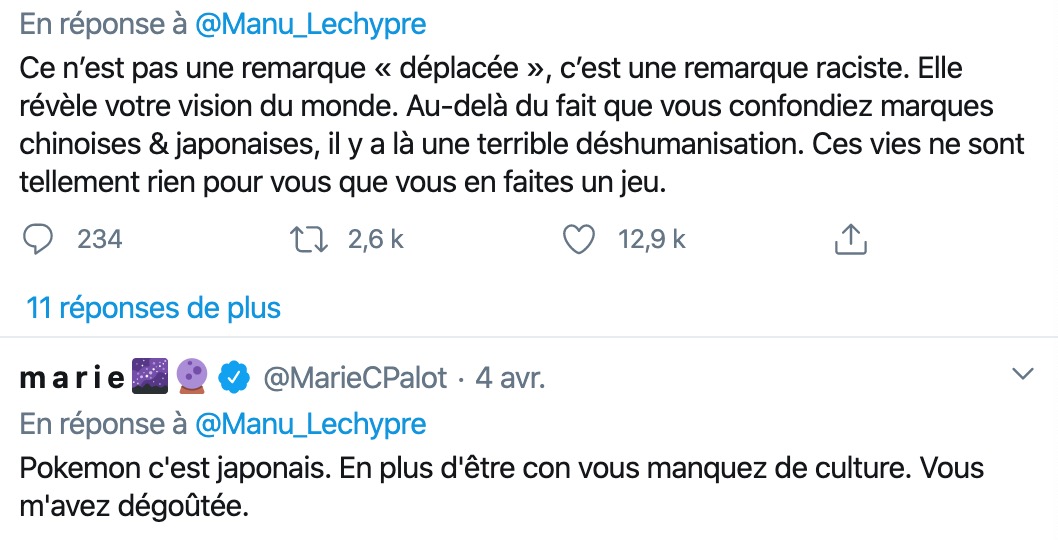Image resolution: width=1058 pixels, height=540 pixels.
Task: Click the "marie" display name
Action: [x=72, y=378]
